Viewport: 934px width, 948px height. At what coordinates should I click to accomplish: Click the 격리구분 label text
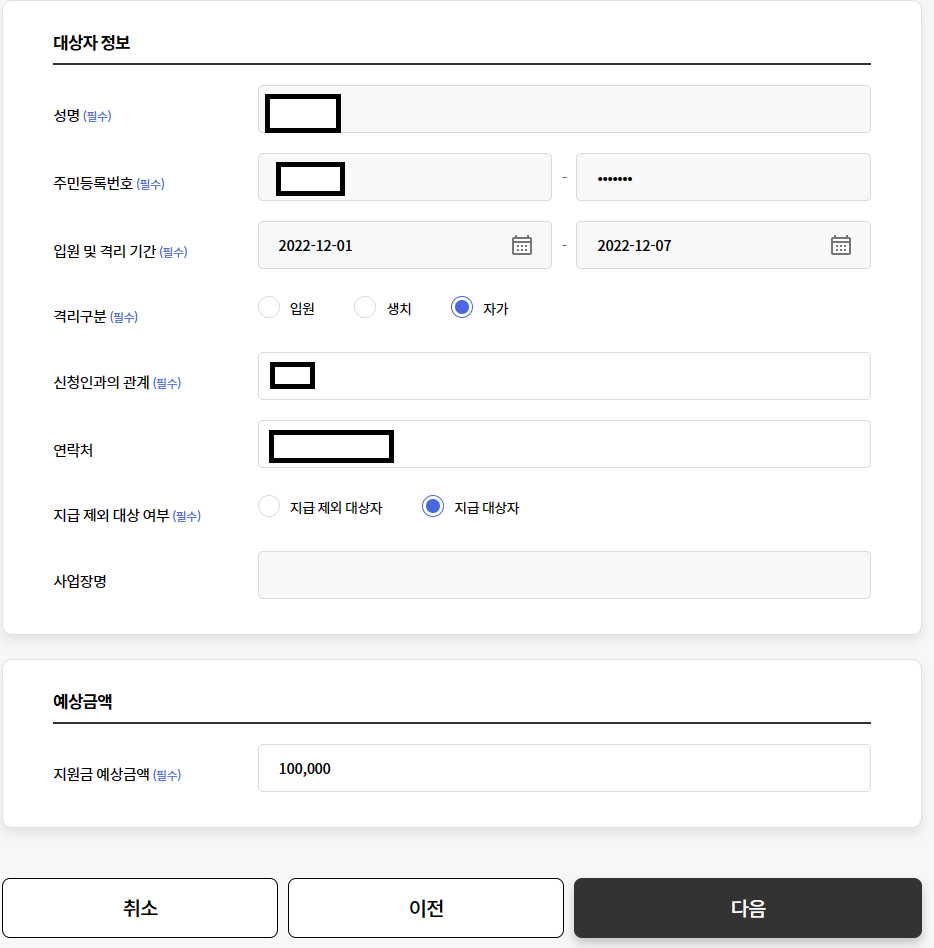click(x=80, y=316)
